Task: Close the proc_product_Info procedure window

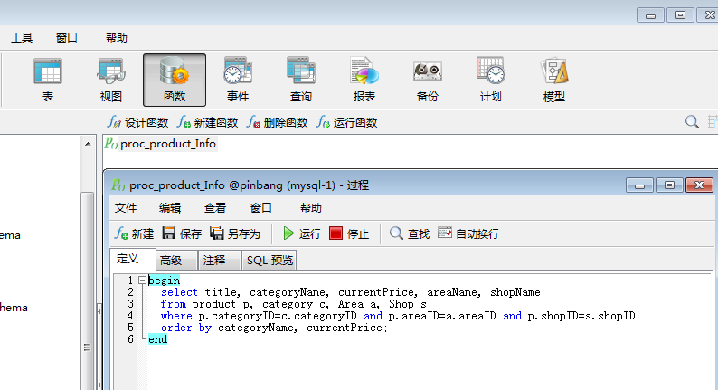Action: (699, 185)
